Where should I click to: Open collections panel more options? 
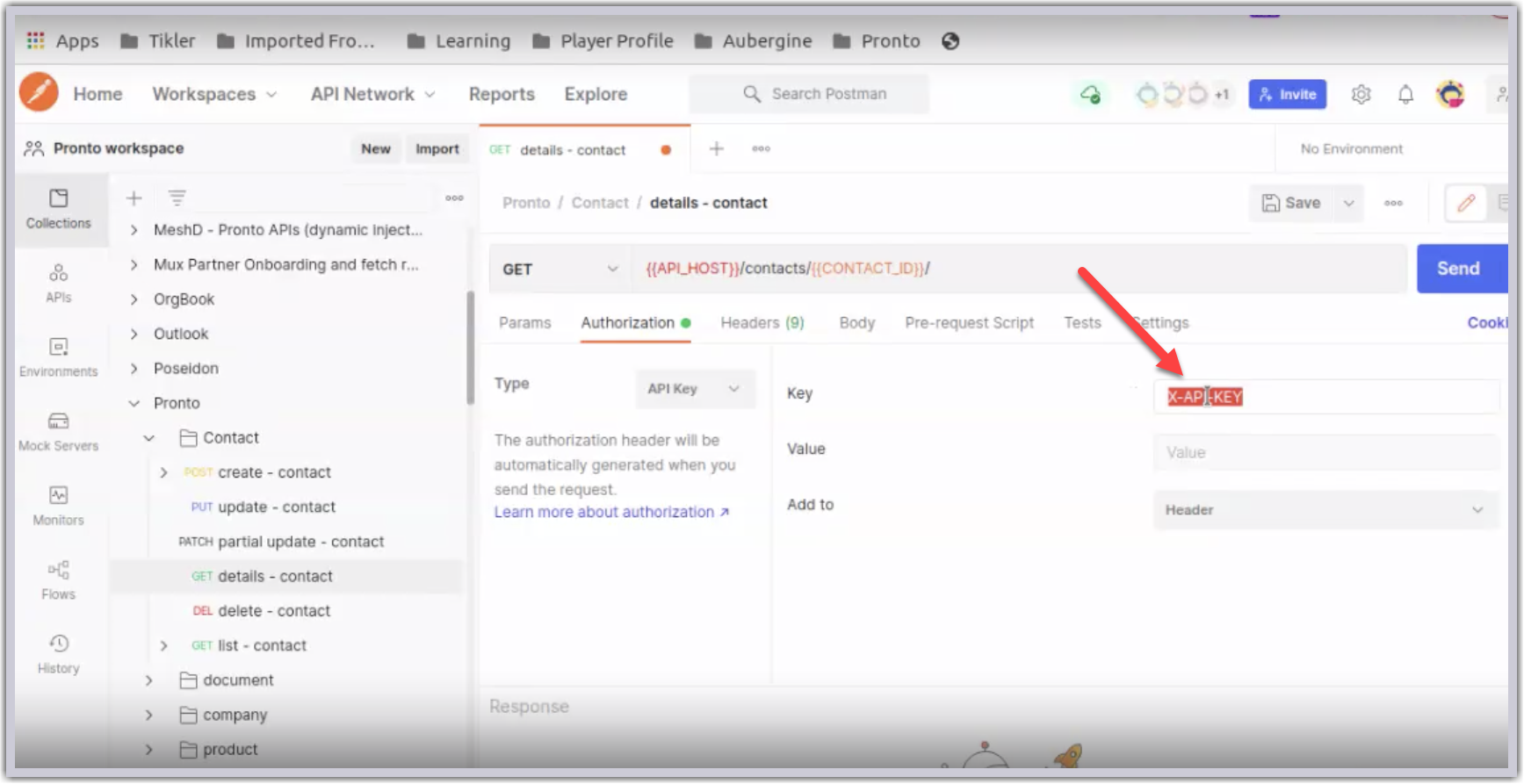pyautogui.click(x=454, y=198)
